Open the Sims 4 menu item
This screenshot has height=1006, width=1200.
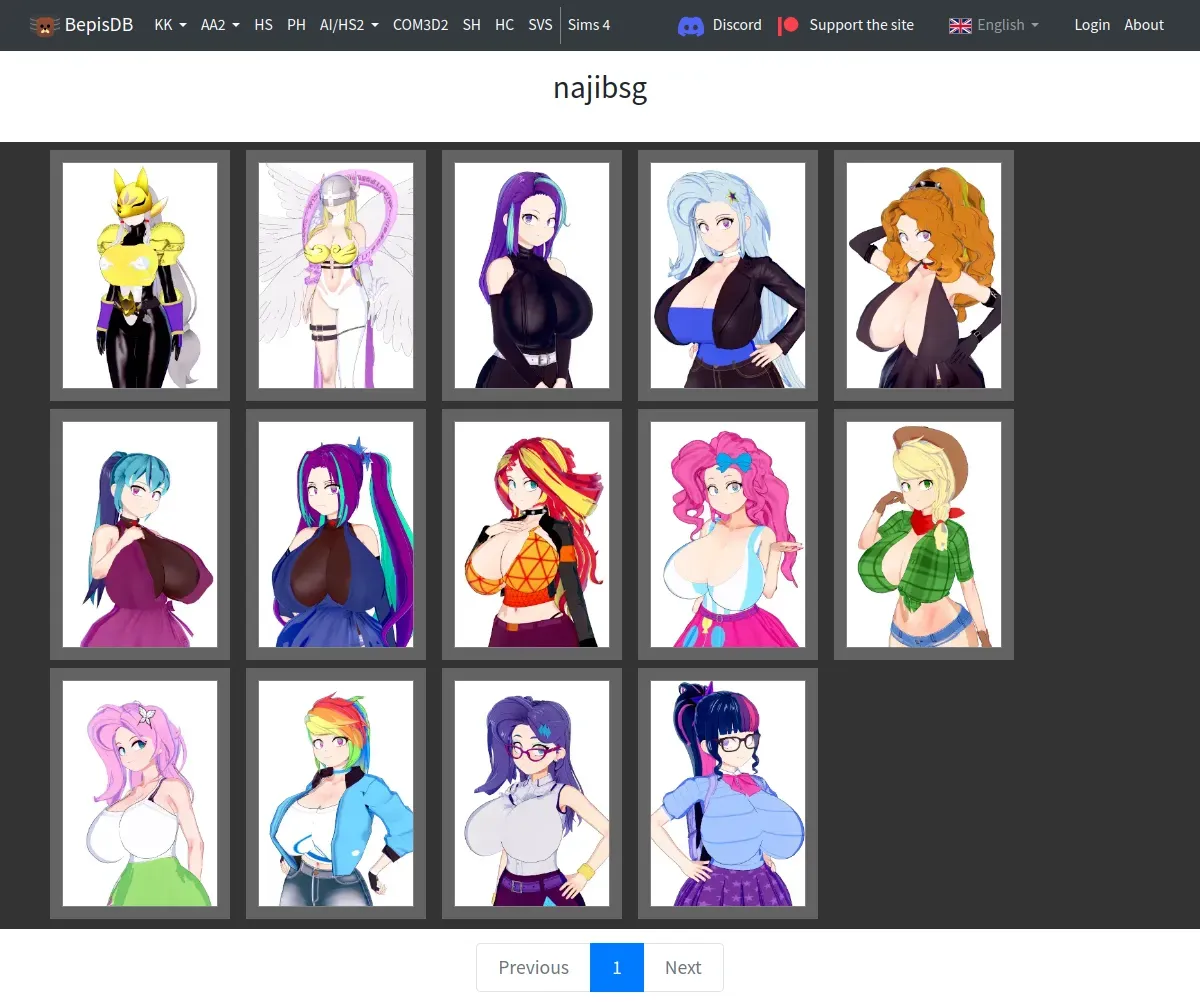589,25
